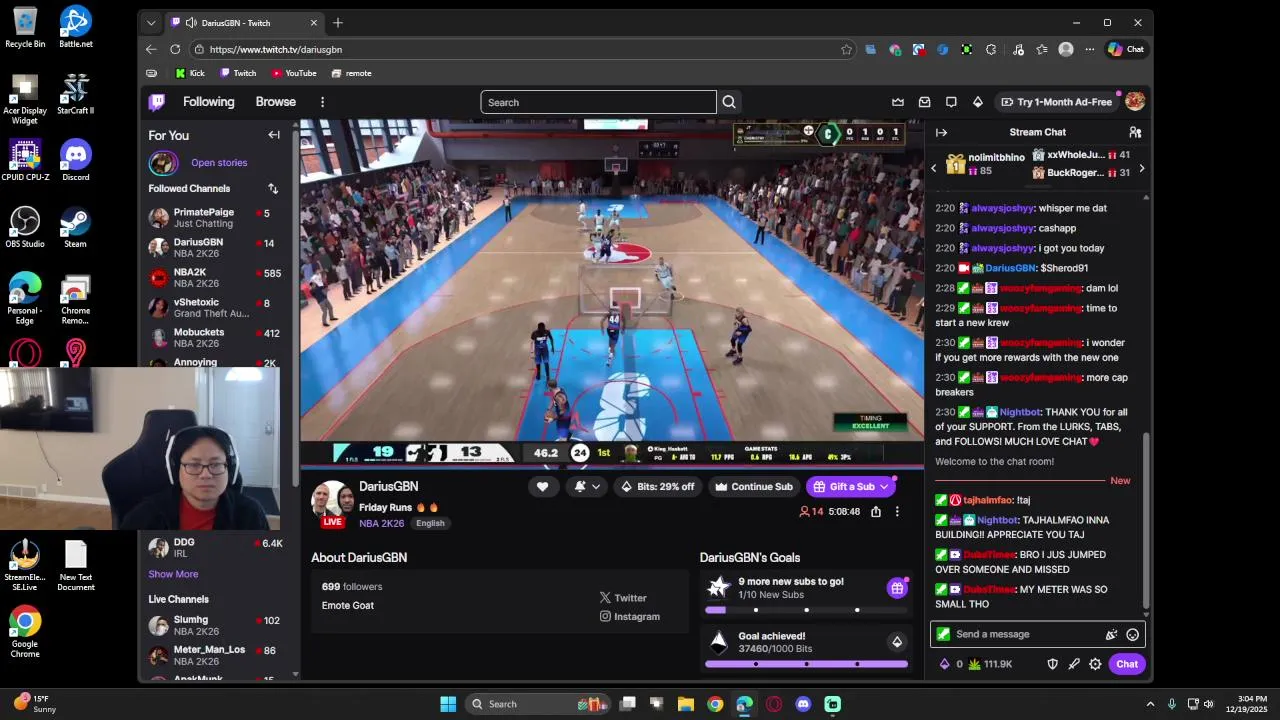Image resolution: width=1280 pixels, height=720 pixels.
Task: Click the Get Bits icon in top bar
Action: [978, 102]
